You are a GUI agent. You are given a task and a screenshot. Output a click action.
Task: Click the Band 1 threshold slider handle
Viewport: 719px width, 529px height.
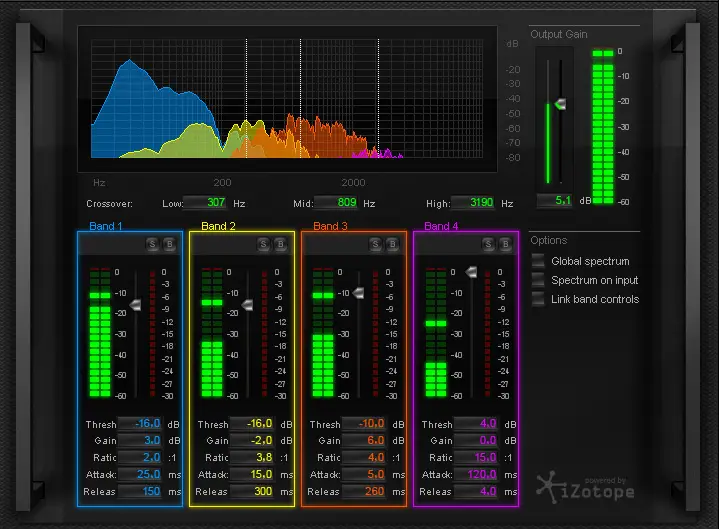click(136, 305)
